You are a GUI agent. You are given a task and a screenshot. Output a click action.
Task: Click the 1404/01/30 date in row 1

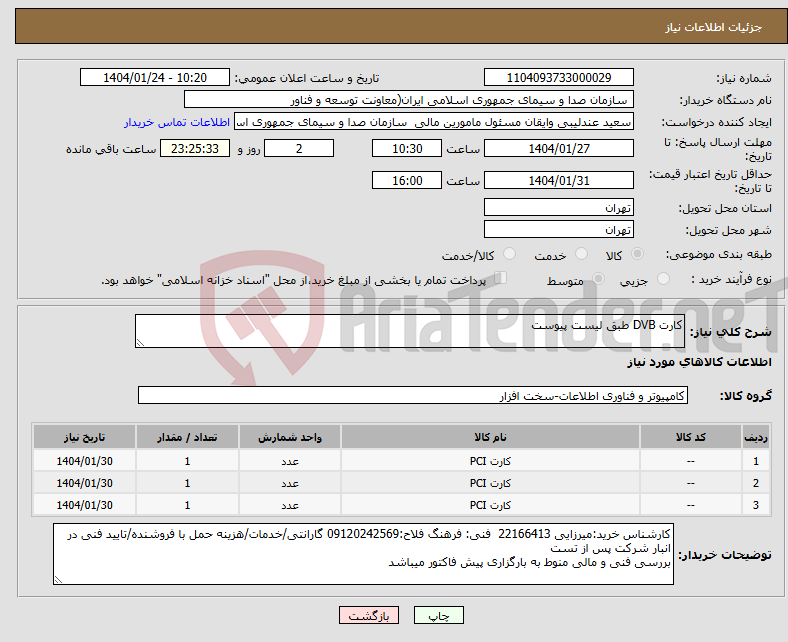pos(84,461)
